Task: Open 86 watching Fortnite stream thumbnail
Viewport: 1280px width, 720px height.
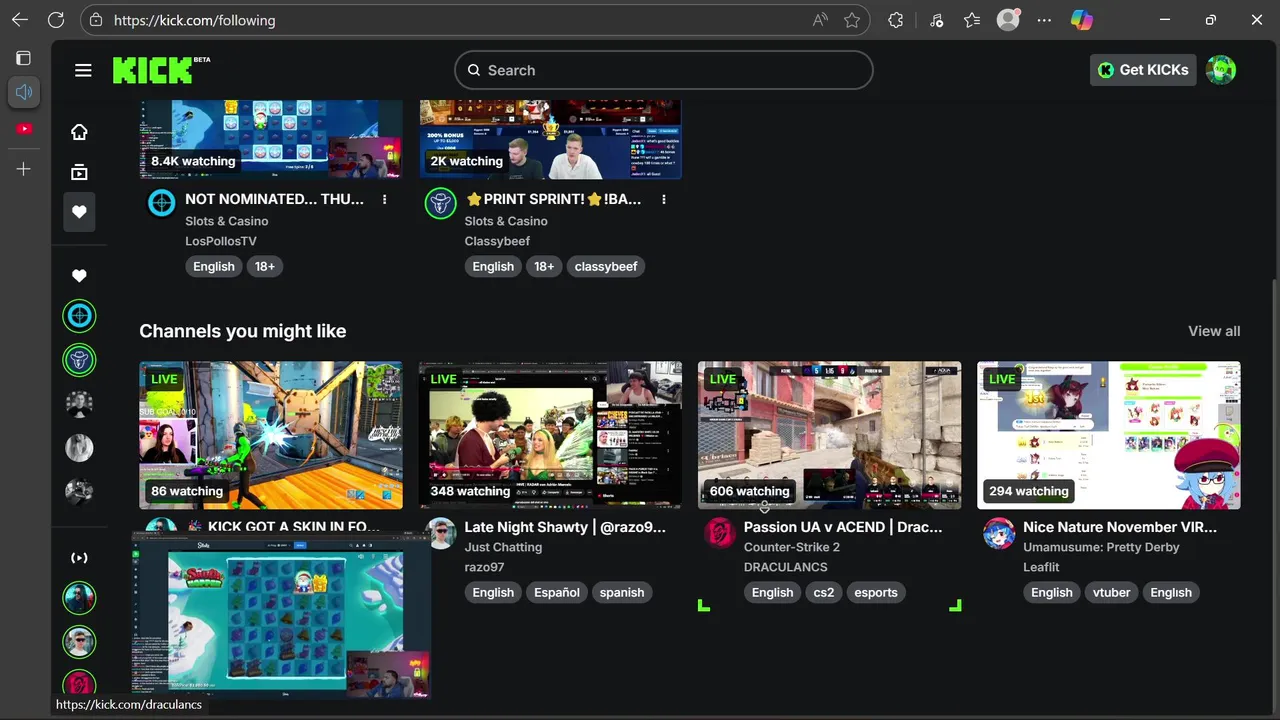Action: [x=271, y=435]
